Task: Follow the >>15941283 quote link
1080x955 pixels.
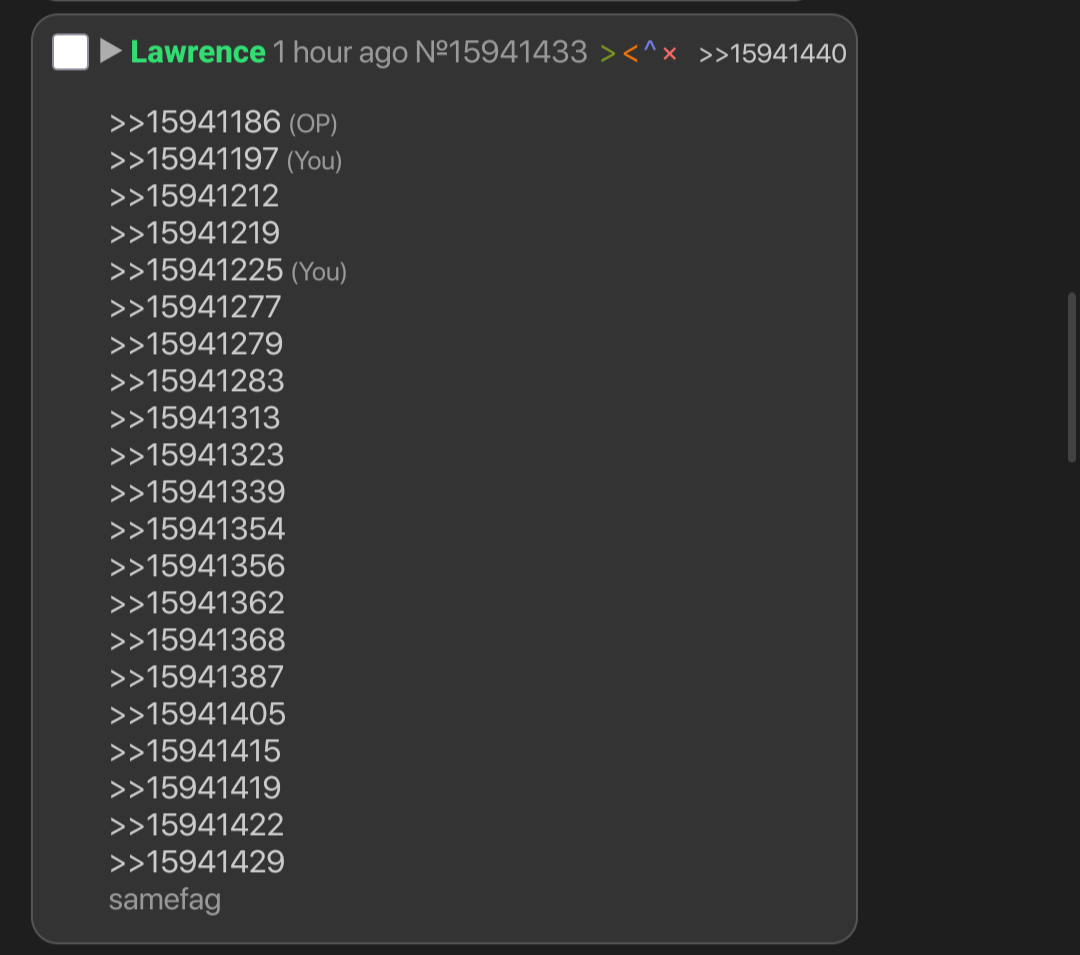Action: coord(197,381)
